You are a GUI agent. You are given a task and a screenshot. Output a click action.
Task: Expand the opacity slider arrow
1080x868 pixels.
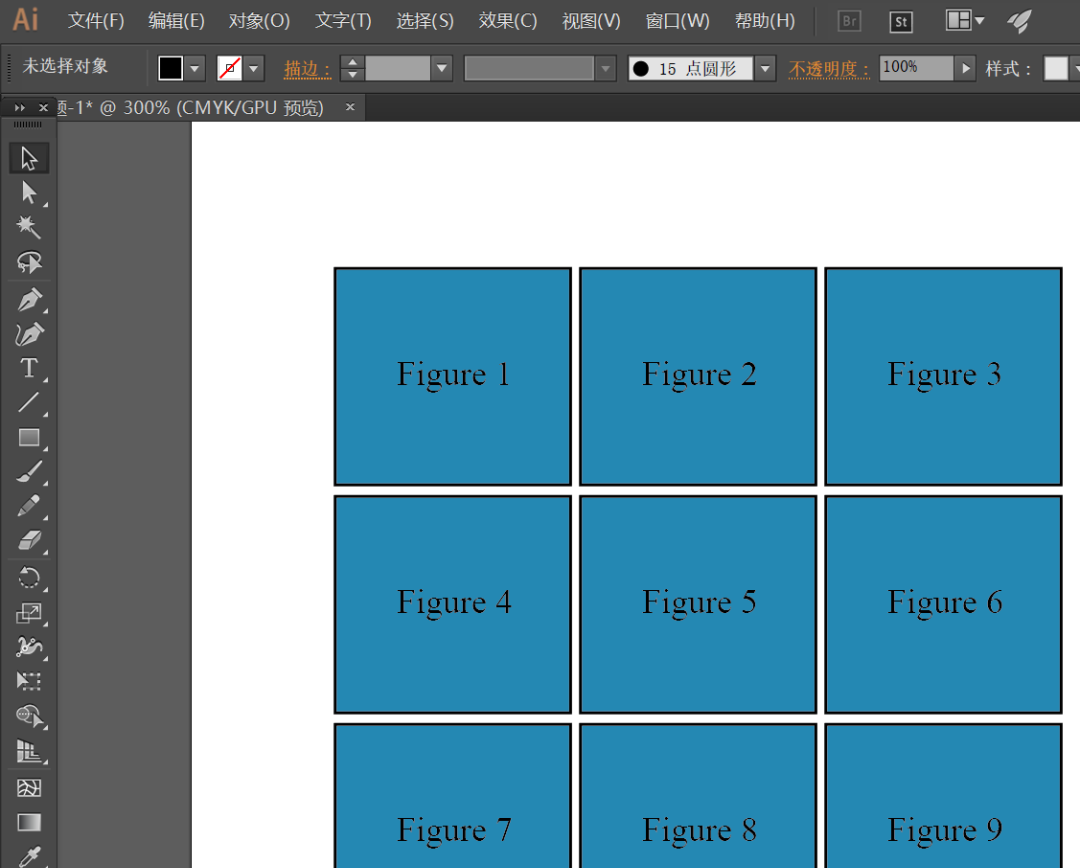point(966,68)
